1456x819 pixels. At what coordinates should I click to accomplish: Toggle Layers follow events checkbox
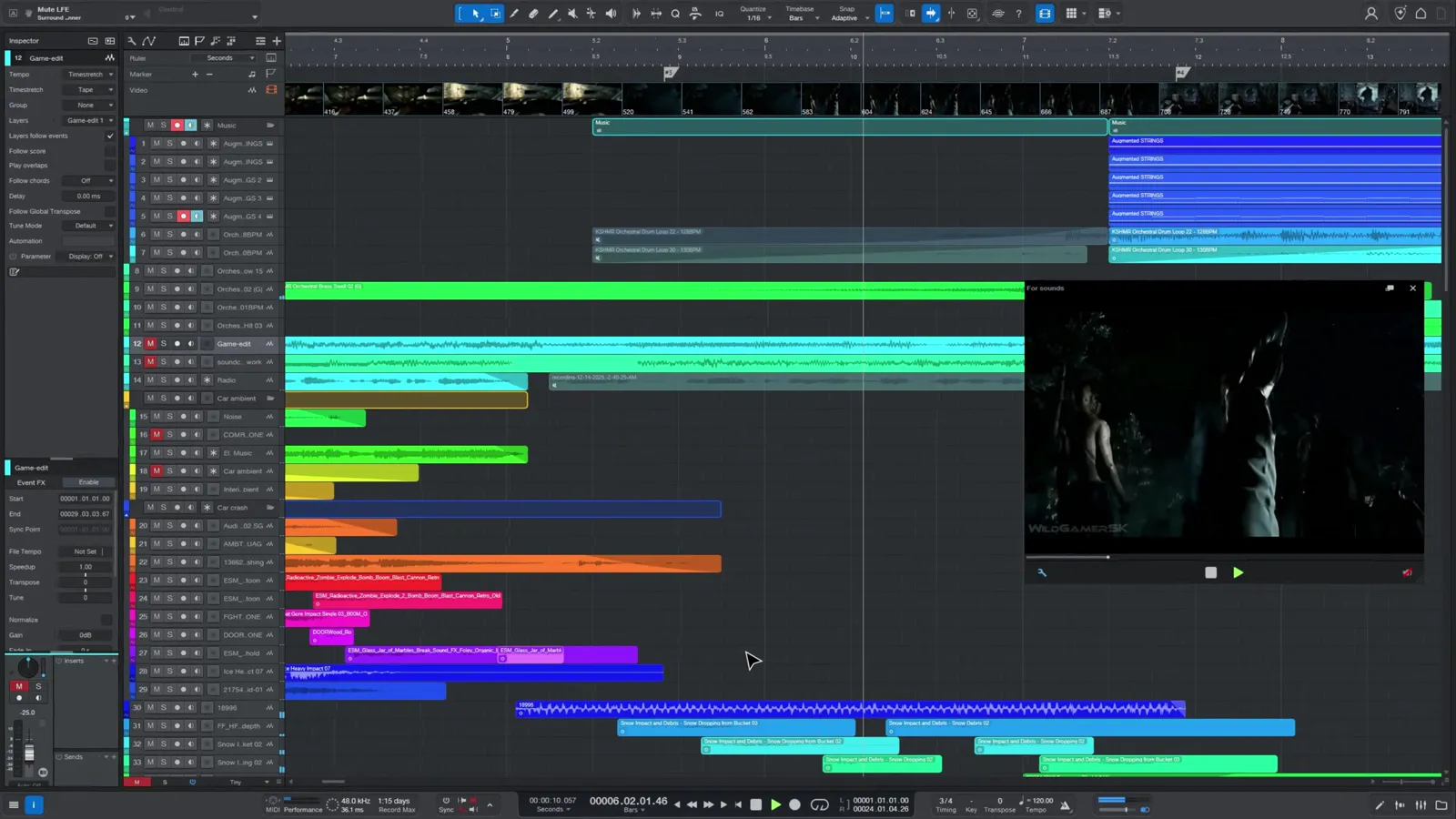(x=110, y=136)
